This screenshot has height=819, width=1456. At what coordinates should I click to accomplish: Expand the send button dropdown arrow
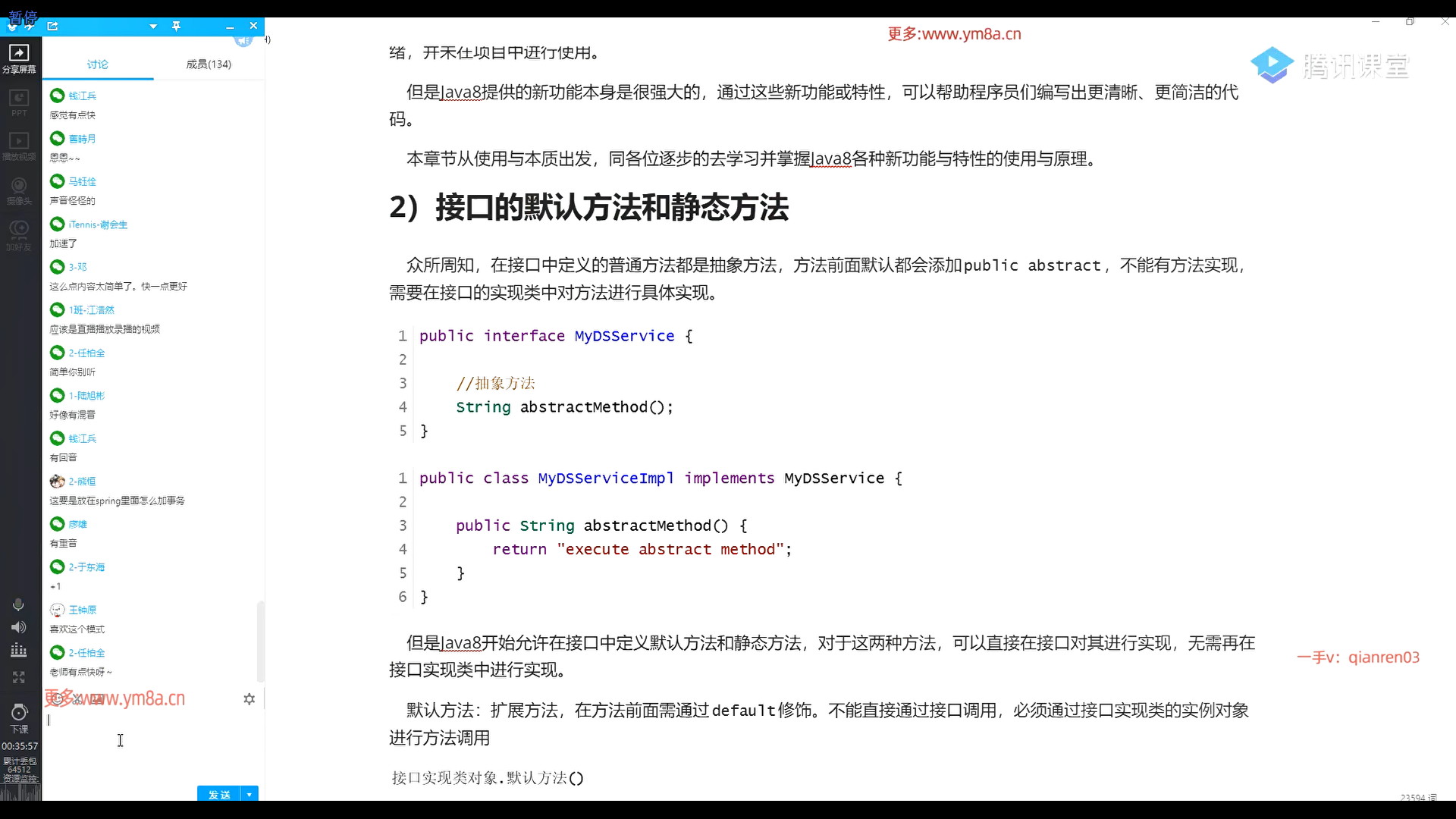tap(249, 794)
